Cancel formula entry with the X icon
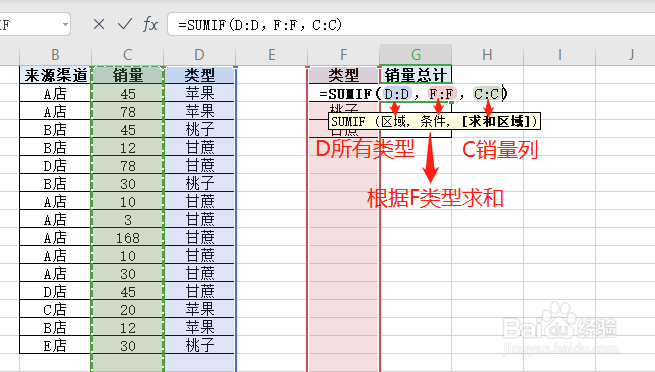 point(99,24)
